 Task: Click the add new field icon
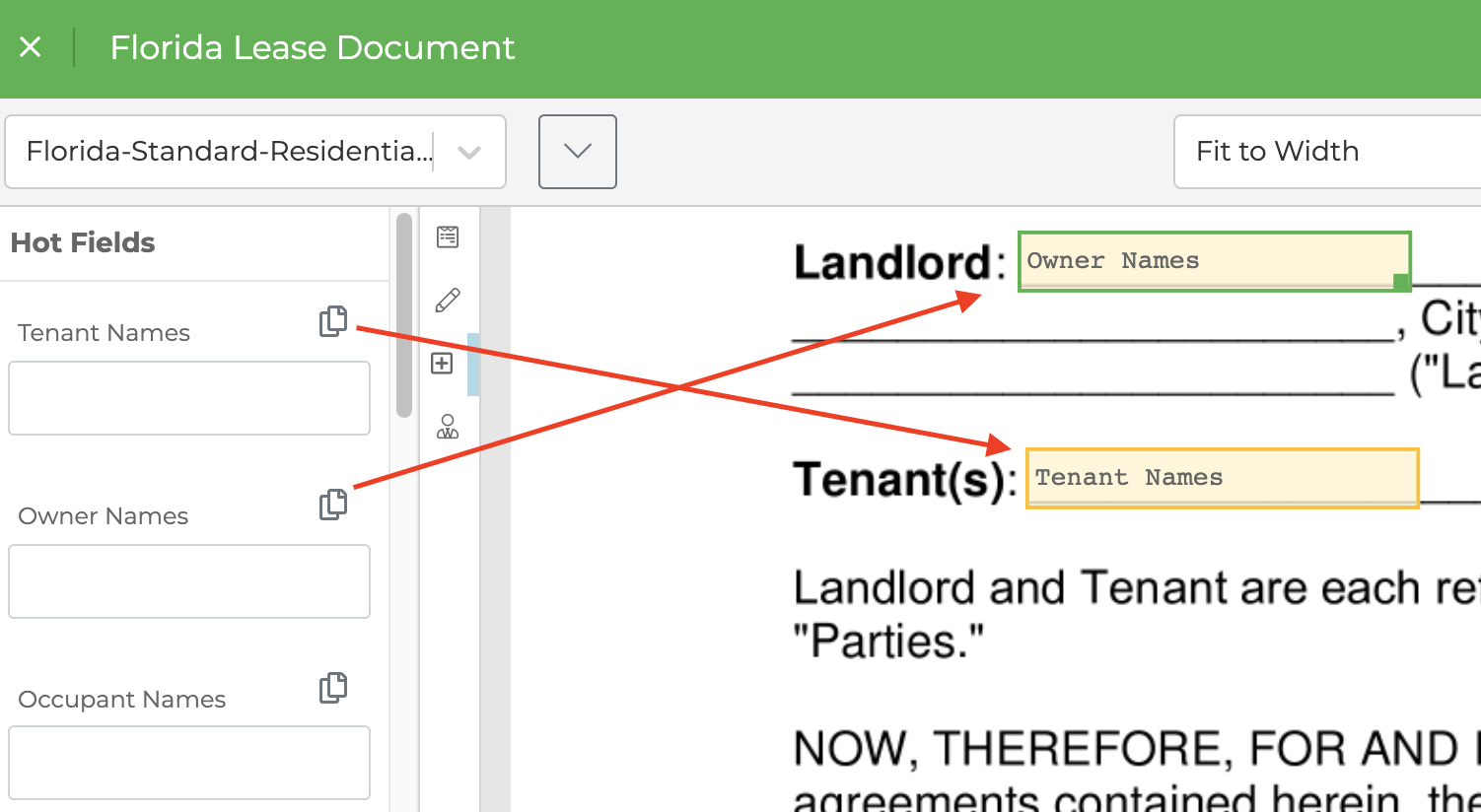pyautogui.click(x=442, y=364)
